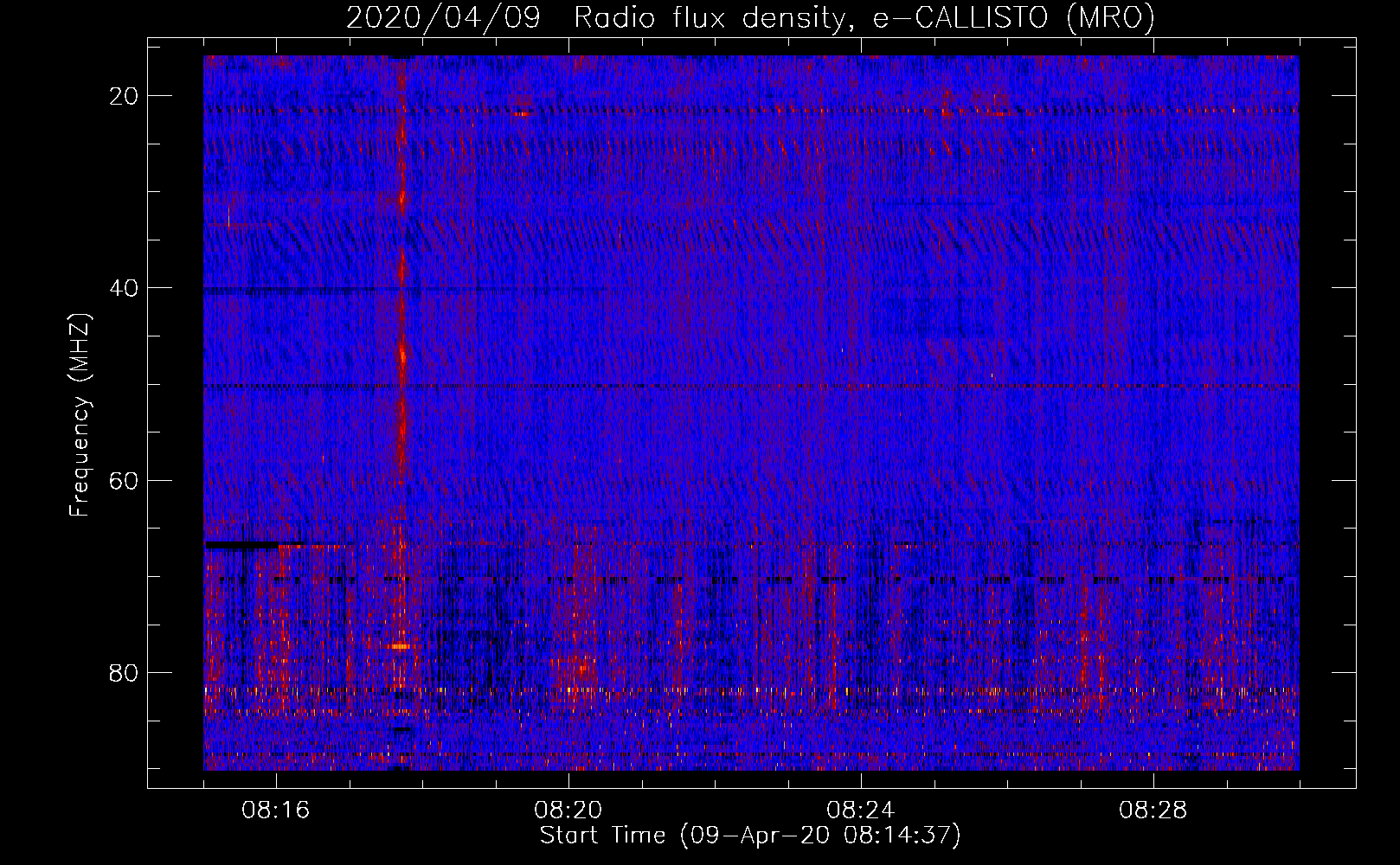Click the 08:16 time tick label
The height and width of the screenshot is (865, 1400).
click(x=276, y=811)
